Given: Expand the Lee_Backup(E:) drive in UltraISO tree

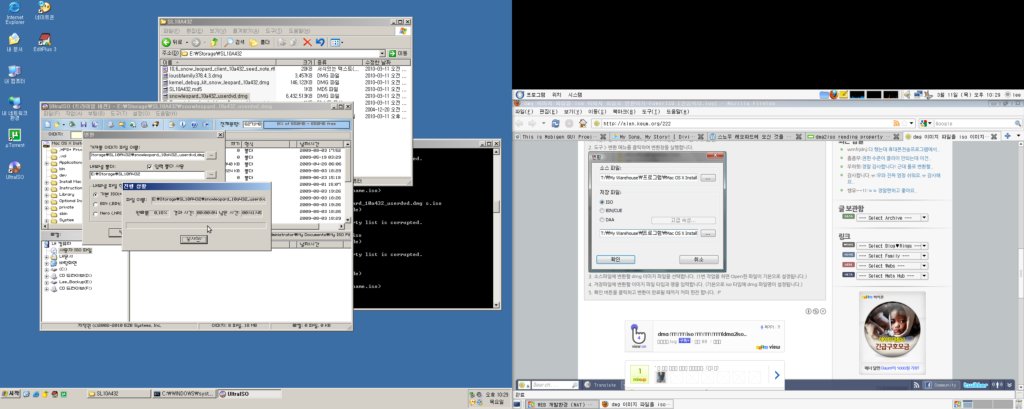Looking at the screenshot, I should click(x=47, y=282).
